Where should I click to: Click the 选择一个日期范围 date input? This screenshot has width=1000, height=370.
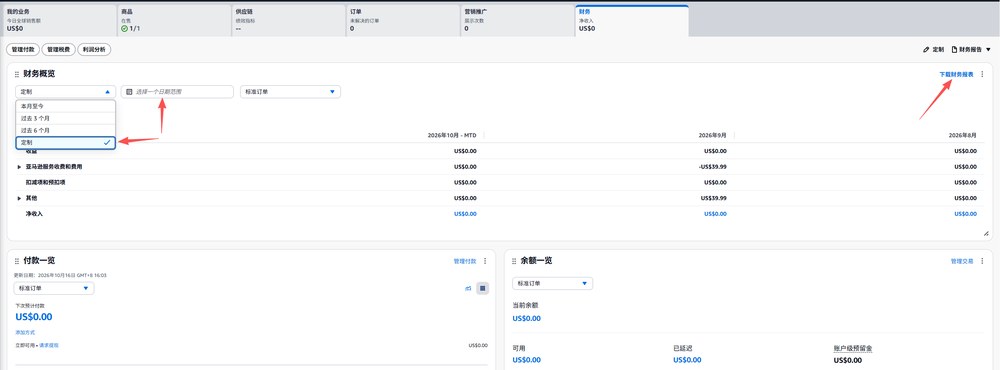pos(177,92)
